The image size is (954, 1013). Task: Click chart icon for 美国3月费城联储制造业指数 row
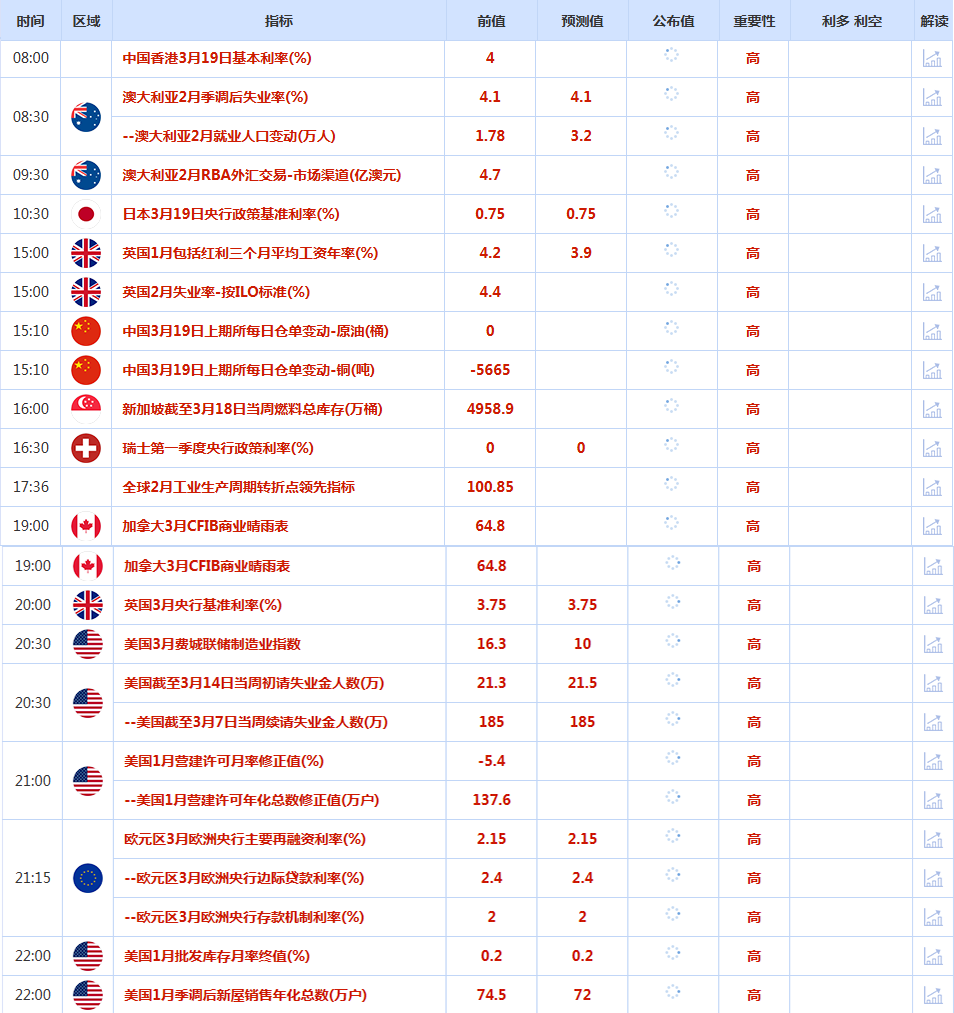(932, 644)
